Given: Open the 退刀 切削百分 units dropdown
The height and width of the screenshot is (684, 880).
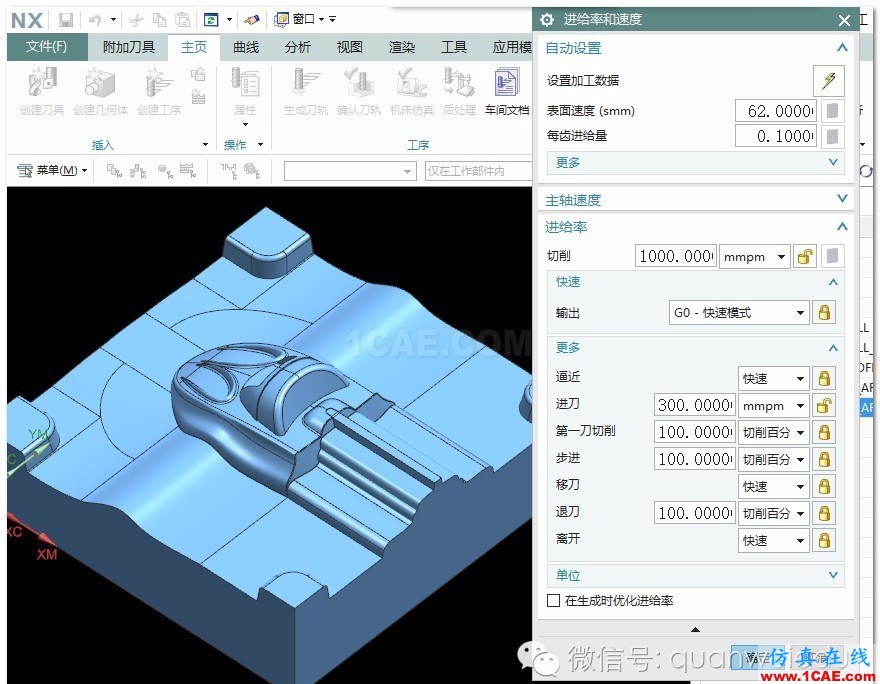Looking at the screenshot, I should 773,513.
